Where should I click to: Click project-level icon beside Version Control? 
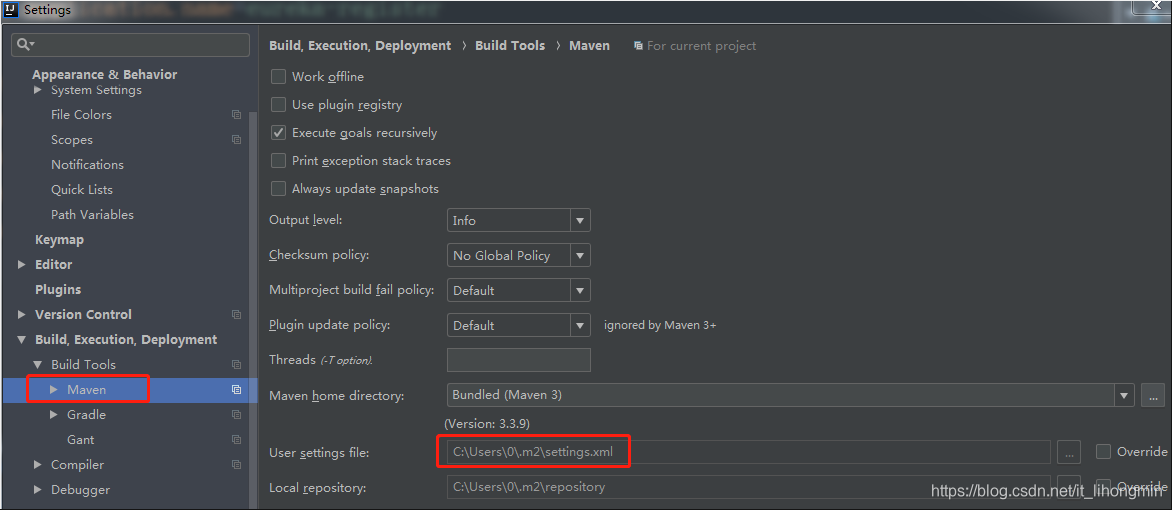coord(236,315)
